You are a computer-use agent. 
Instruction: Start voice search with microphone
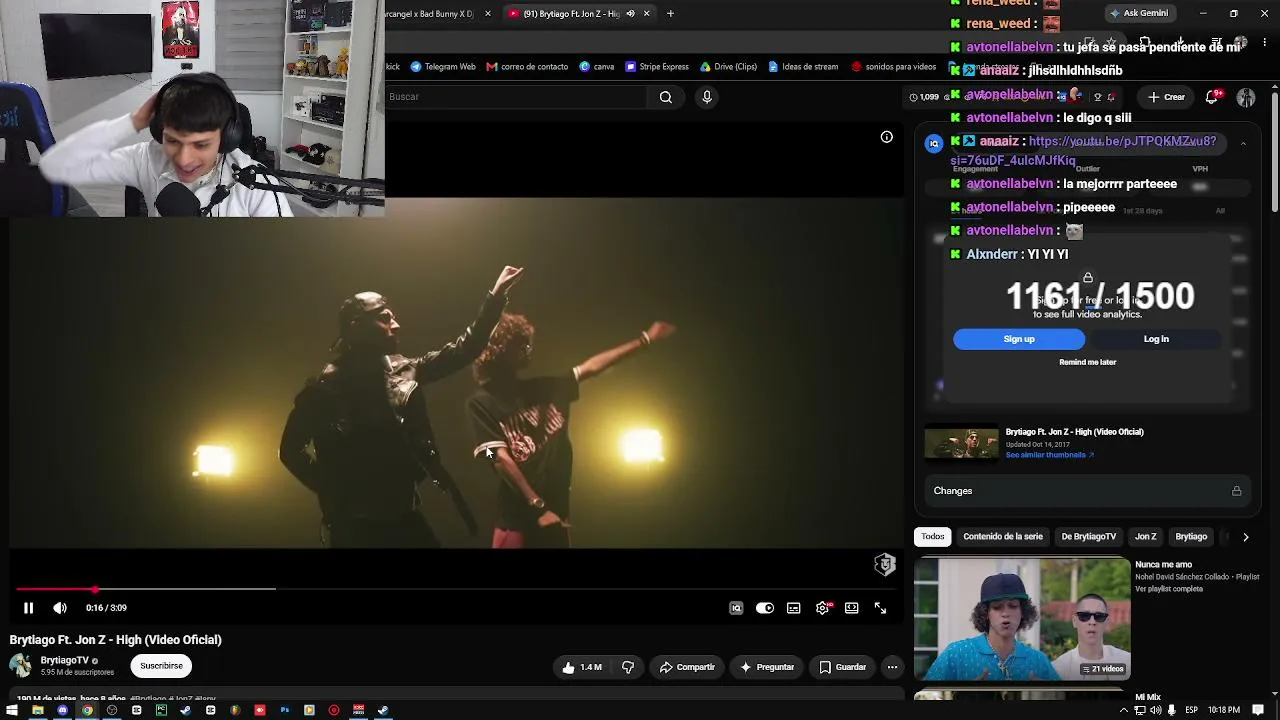point(707,97)
